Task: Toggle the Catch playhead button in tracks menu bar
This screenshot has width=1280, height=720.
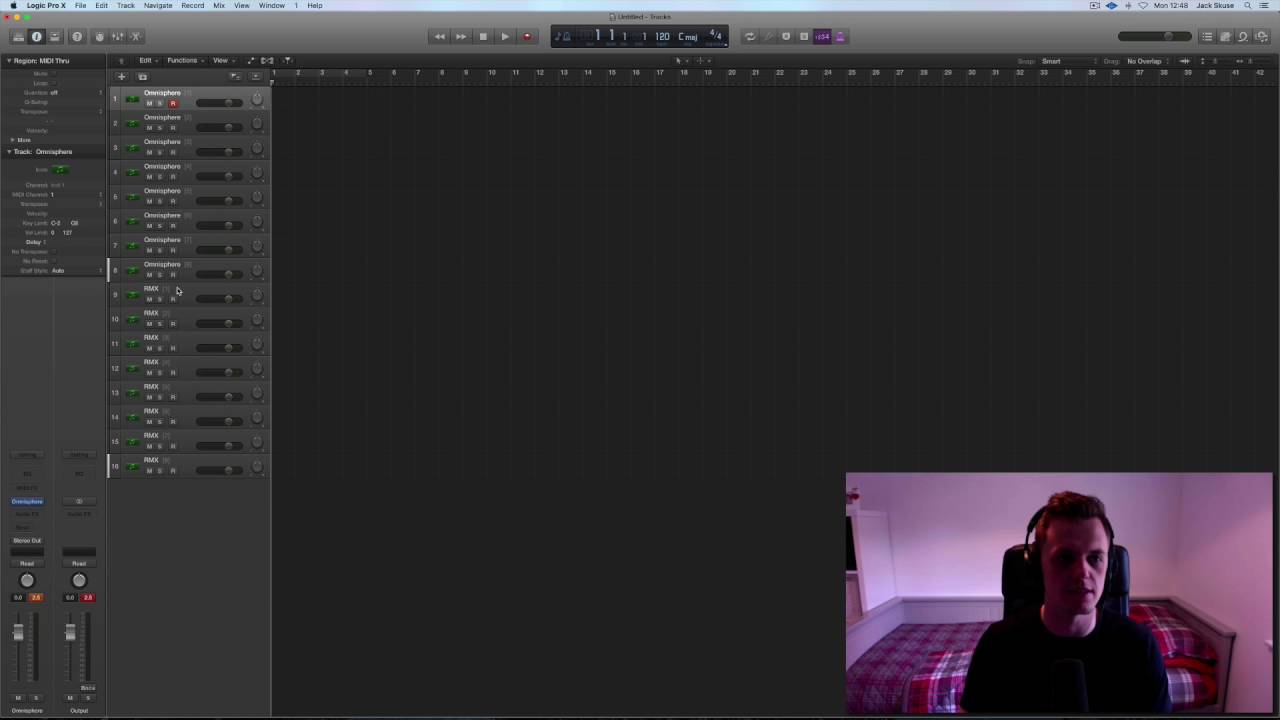Action: 287,61
